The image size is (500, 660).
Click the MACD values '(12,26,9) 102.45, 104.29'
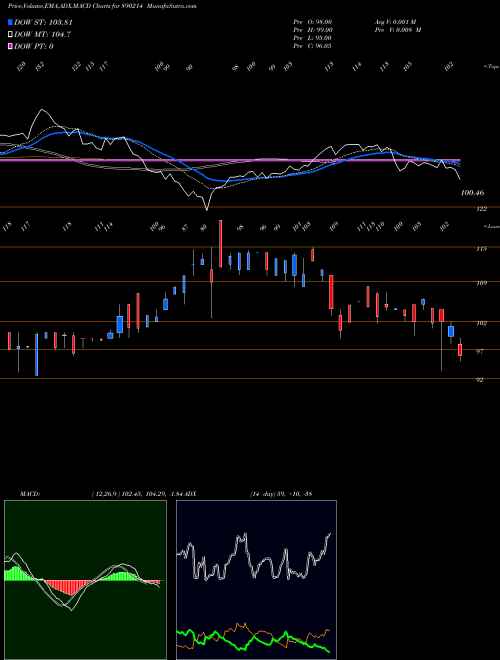point(127,494)
